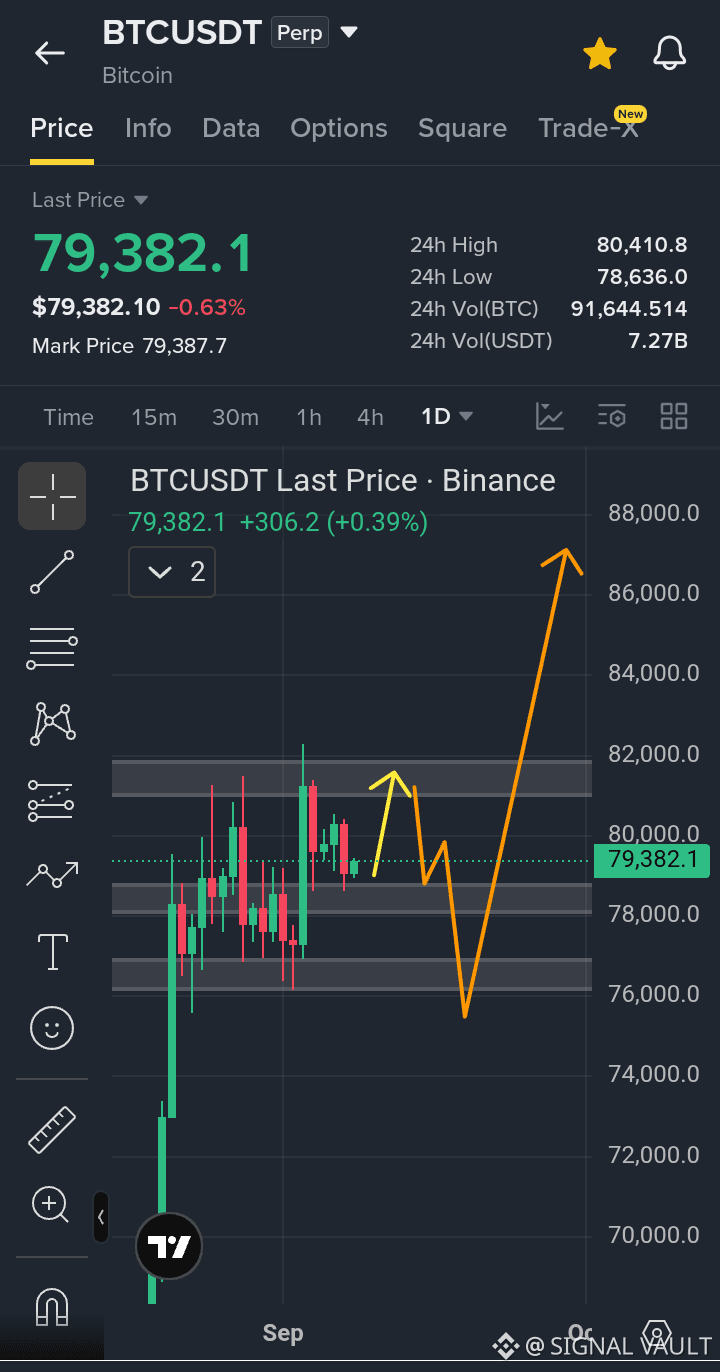
Task: Open the emoji sticker tool
Action: 52,1027
